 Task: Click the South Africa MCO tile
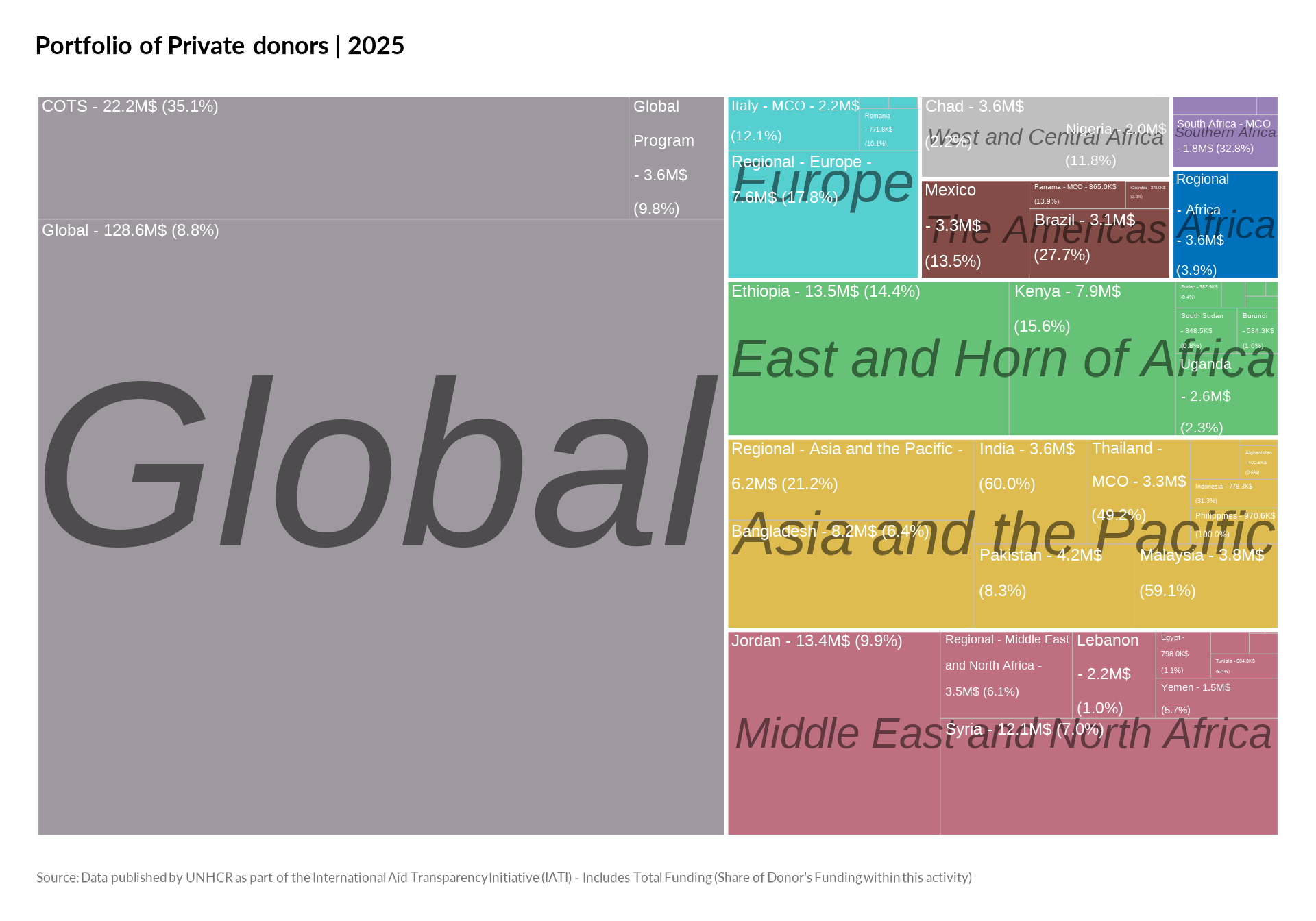tap(1225, 140)
